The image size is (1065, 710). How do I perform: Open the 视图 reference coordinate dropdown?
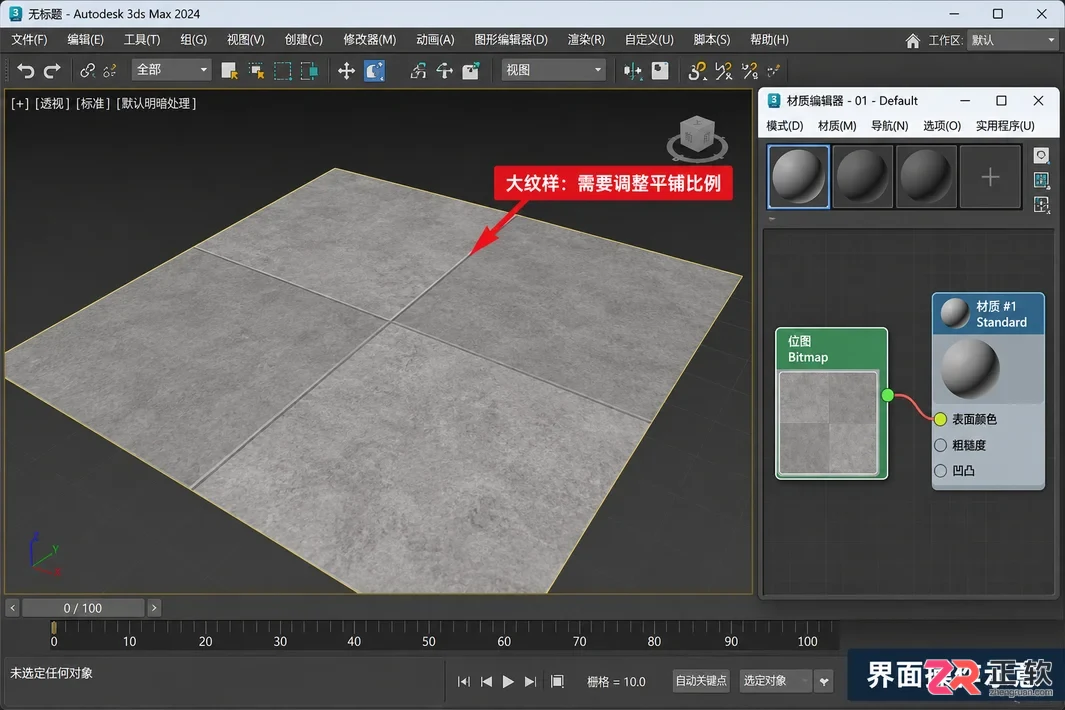click(x=554, y=70)
